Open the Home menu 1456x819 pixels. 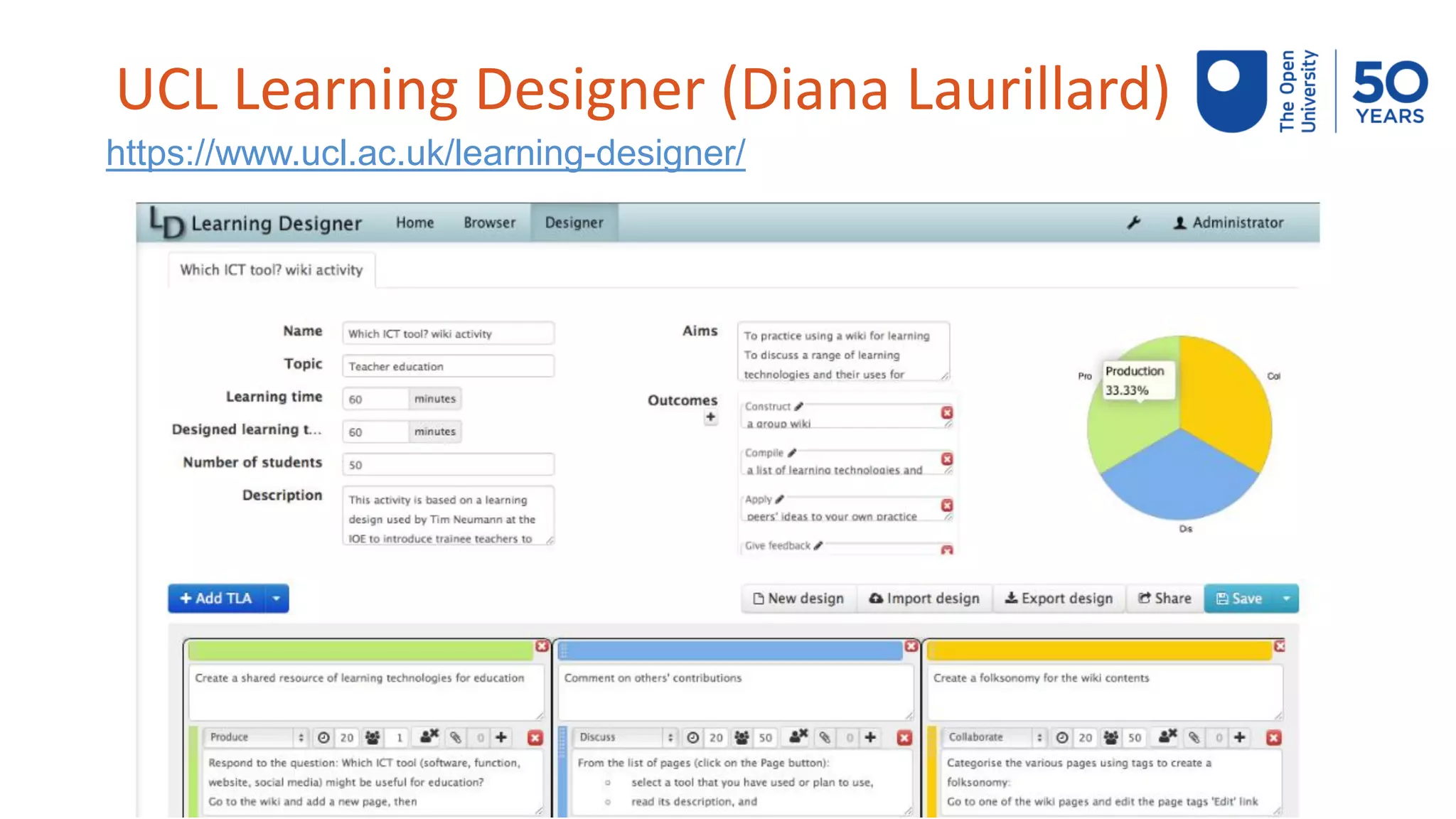coord(414,223)
